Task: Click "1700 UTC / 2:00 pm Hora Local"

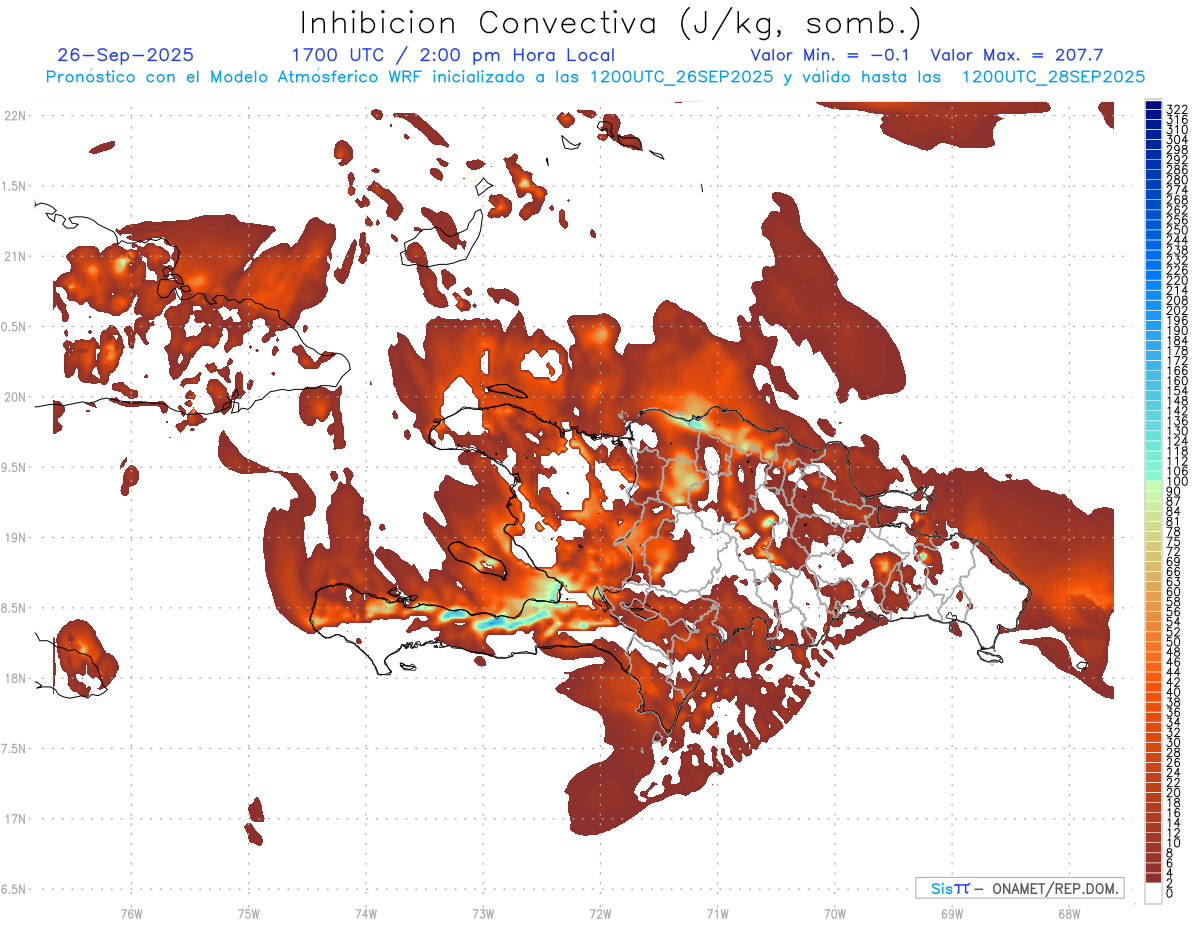Action: [453, 55]
